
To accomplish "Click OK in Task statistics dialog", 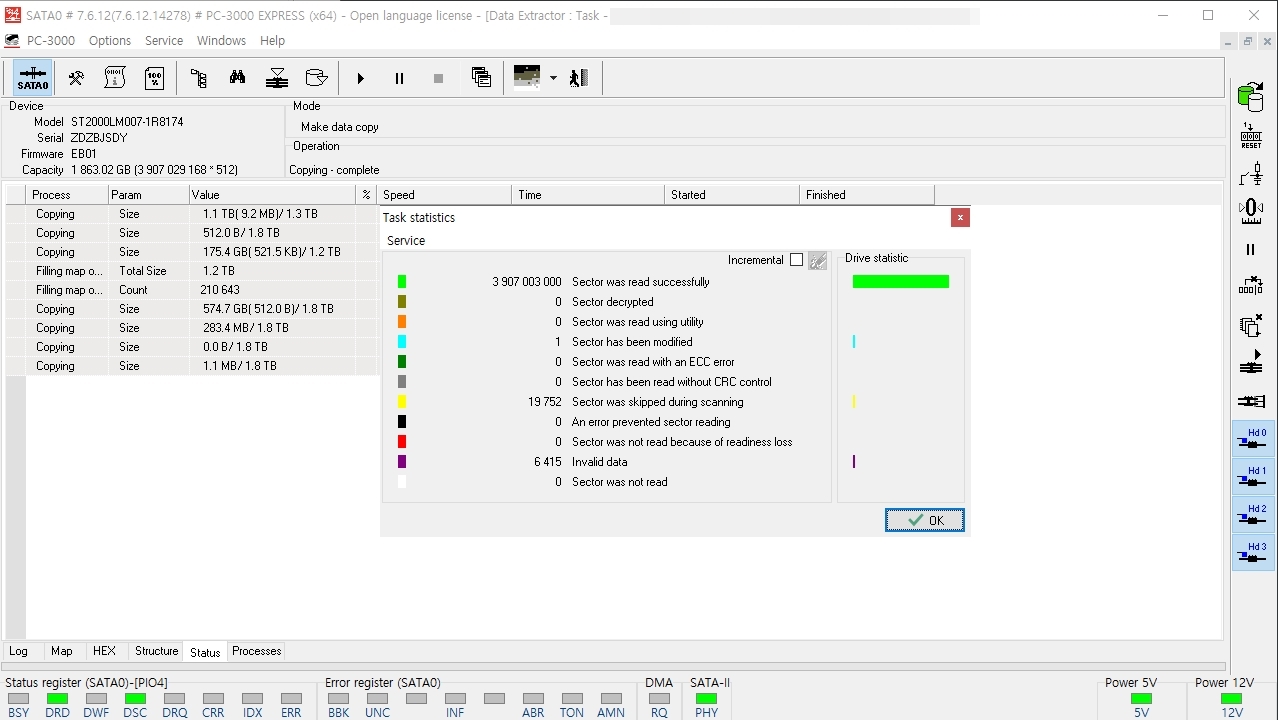I will pos(924,520).
